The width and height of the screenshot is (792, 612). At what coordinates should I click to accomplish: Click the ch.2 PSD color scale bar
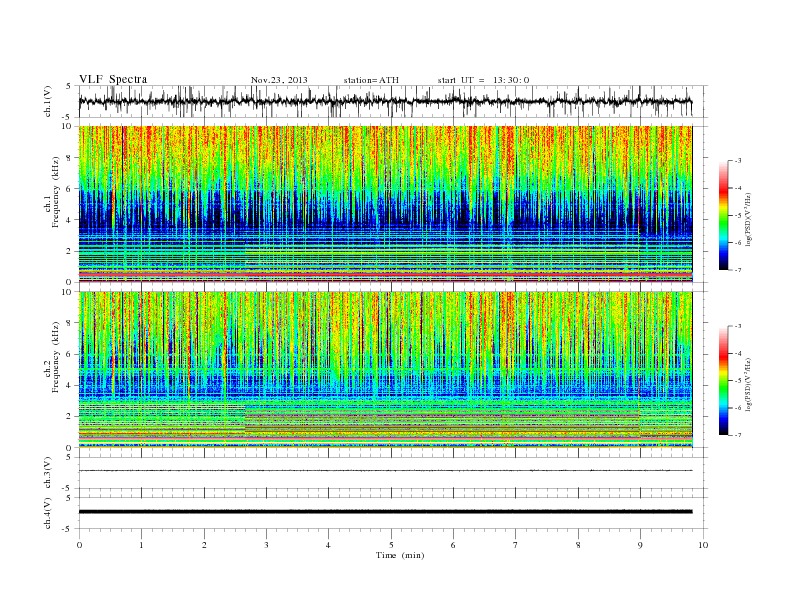point(723,381)
